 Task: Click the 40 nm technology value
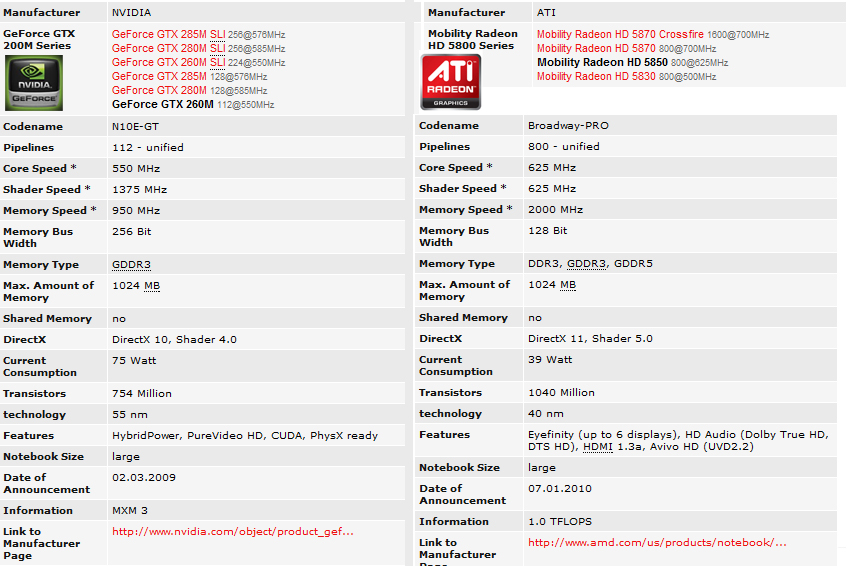pyautogui.click(x=546, y=414)
